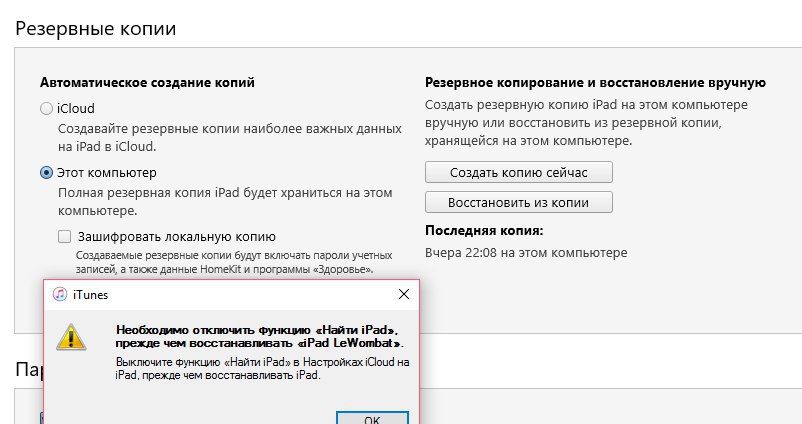Click the Выключите функцию instruction text
The image size is (802, 424).
[262, 368]
